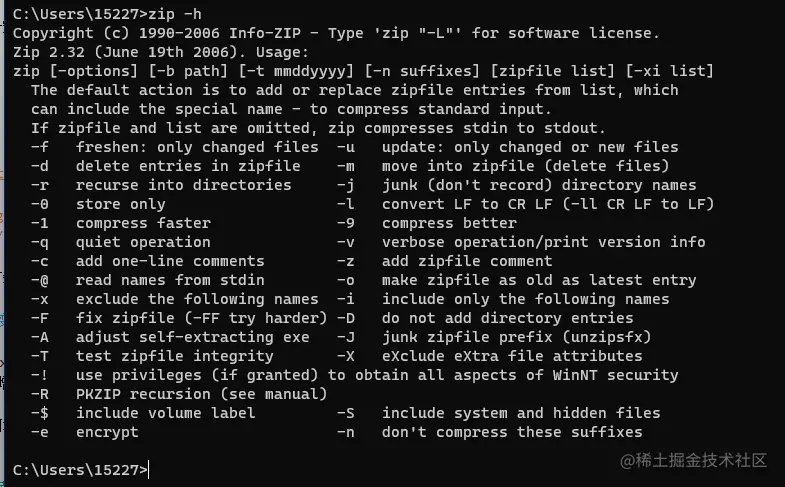Viewport: 785px width, 487px height.
Task: Click 'compress faster' option text
Action: [143, 223]
